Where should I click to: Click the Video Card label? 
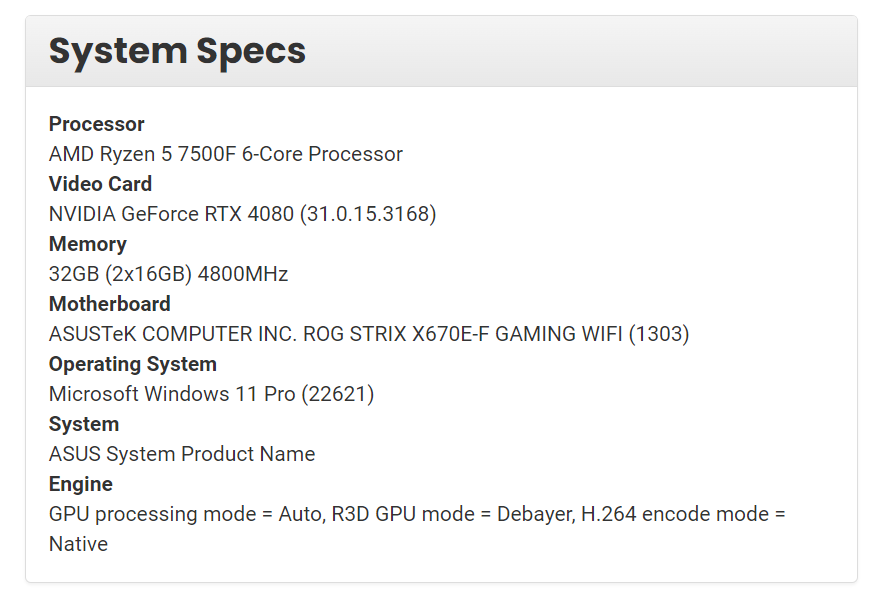point(100,184)
